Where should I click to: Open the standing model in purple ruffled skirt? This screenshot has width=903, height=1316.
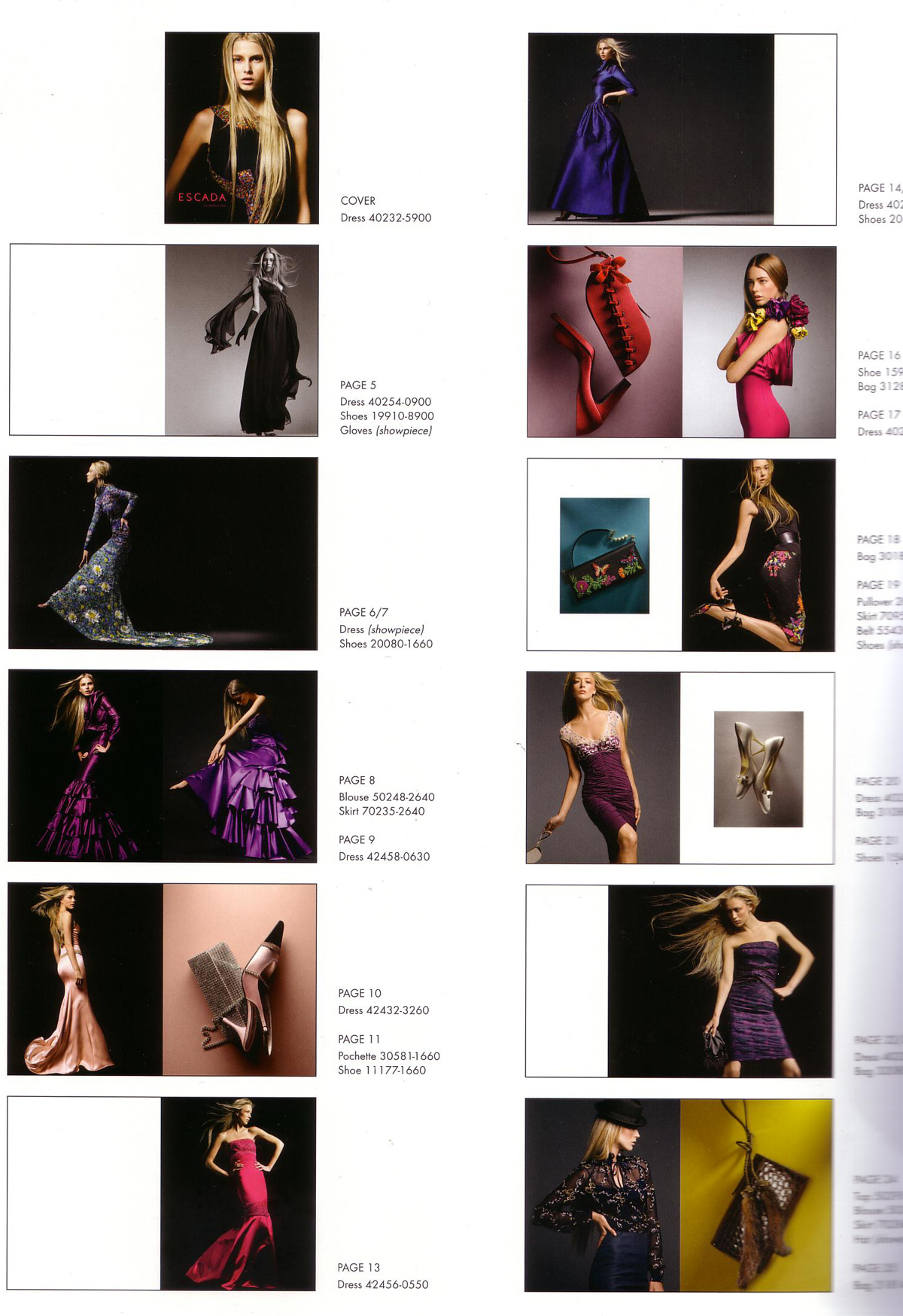84,766
